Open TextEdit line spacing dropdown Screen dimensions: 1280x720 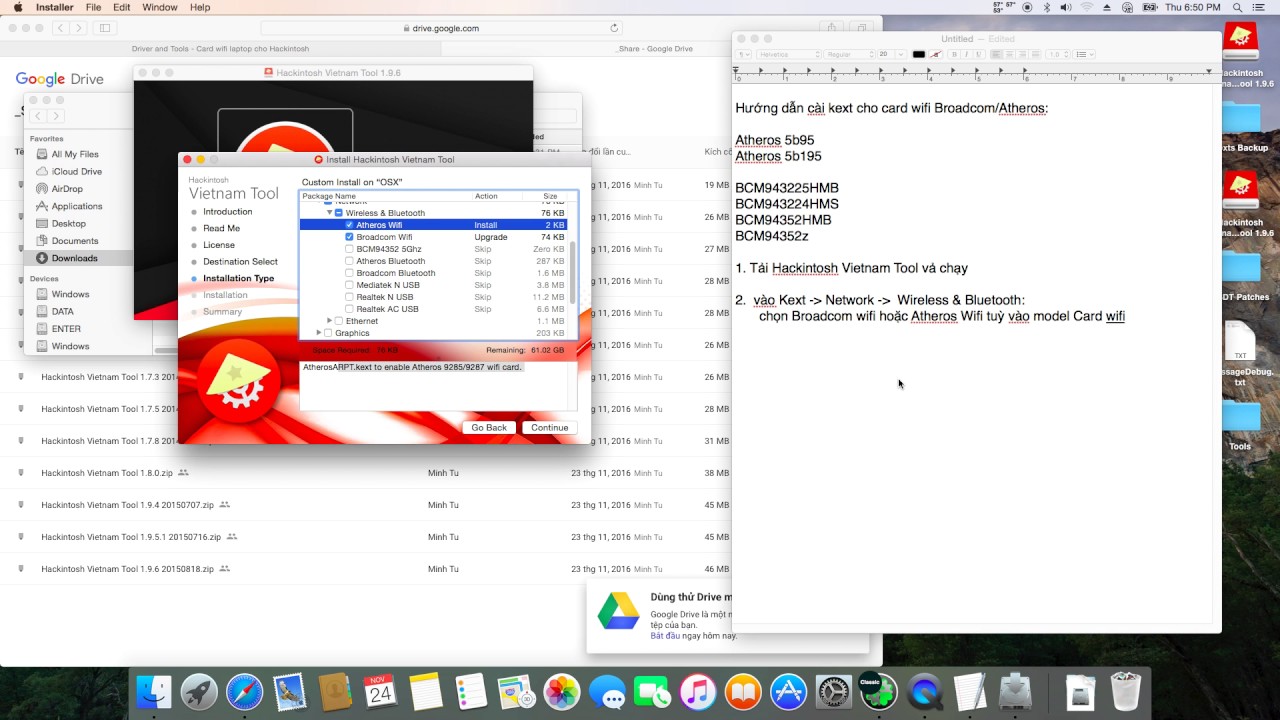coord(1058,54)
